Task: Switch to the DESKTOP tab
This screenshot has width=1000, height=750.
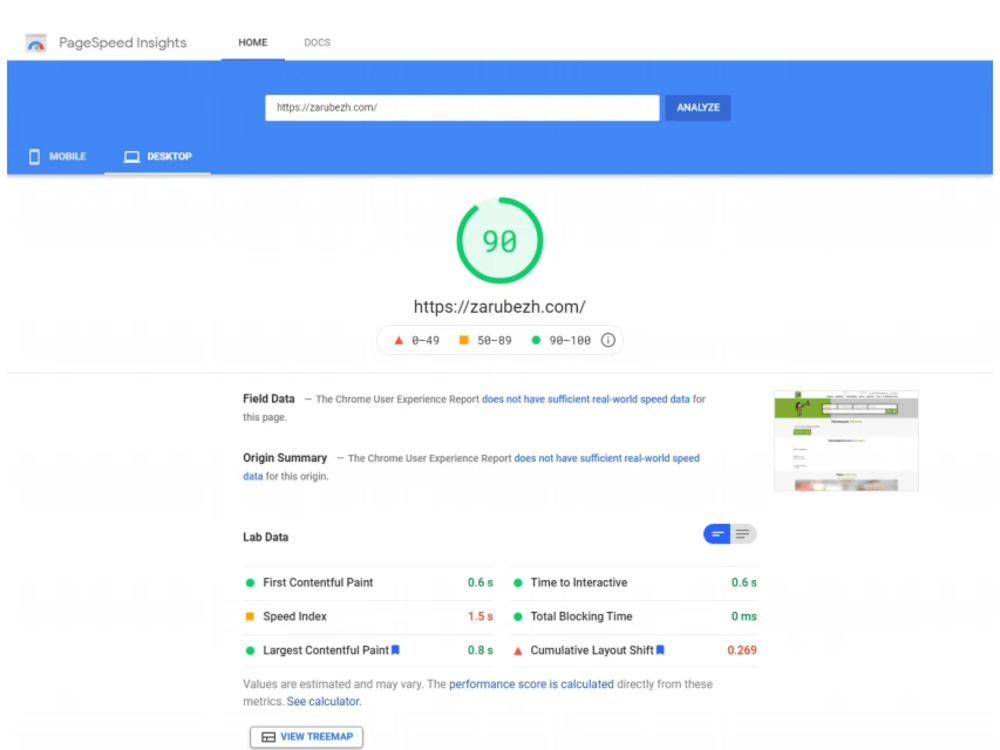Action: point(158,156)
